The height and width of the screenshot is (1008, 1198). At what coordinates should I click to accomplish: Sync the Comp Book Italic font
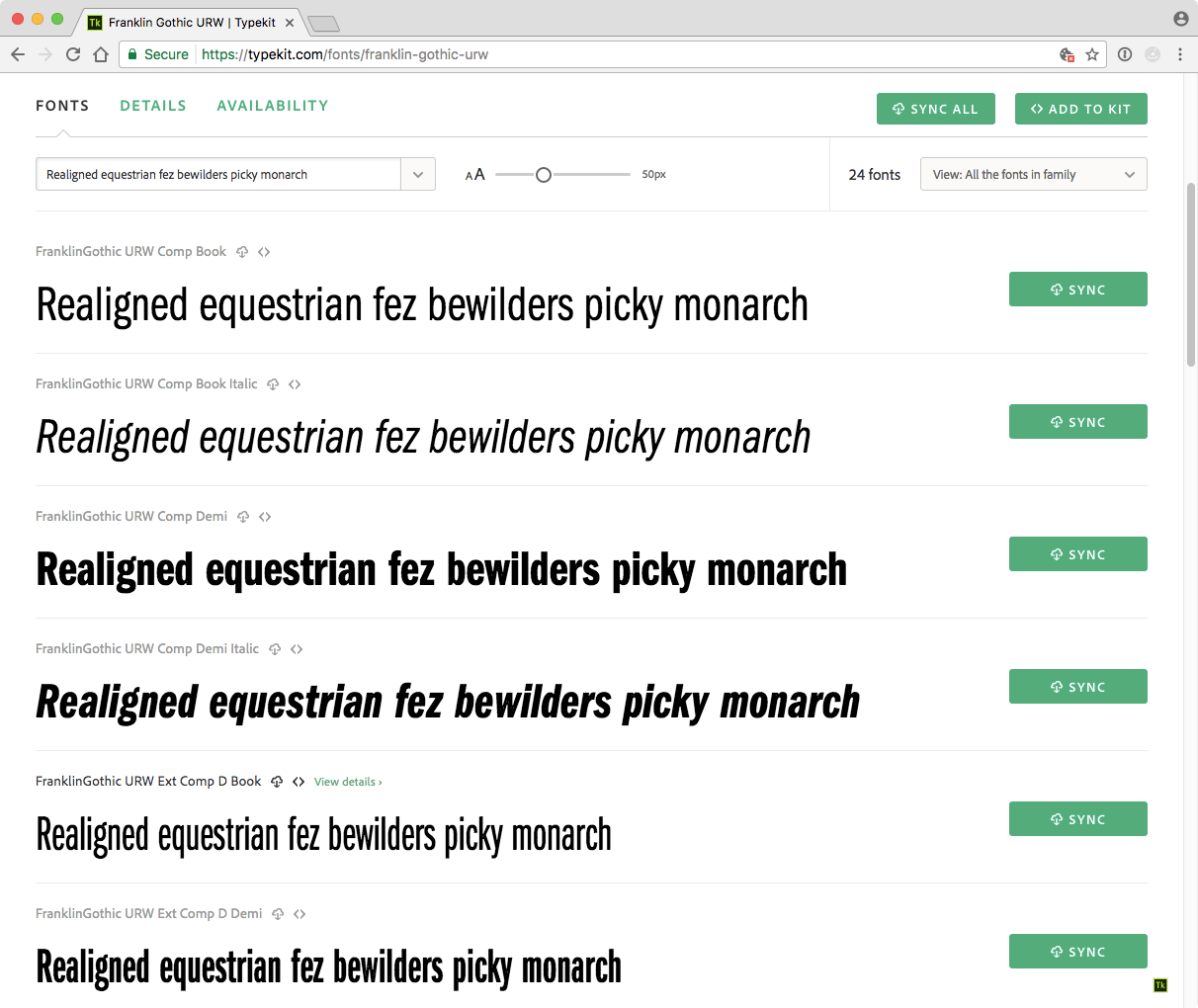[x=1078, y=422]
